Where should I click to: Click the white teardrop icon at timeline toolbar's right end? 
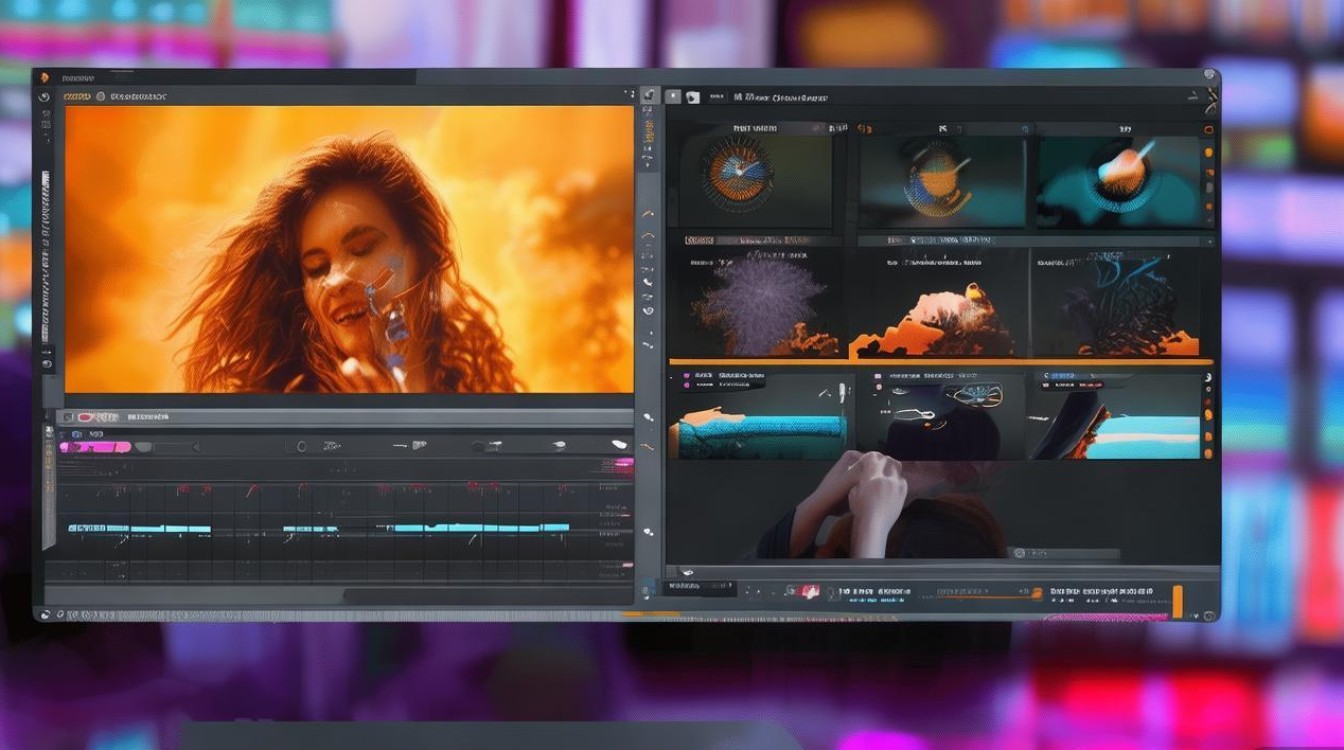click(x=620, y=445)
